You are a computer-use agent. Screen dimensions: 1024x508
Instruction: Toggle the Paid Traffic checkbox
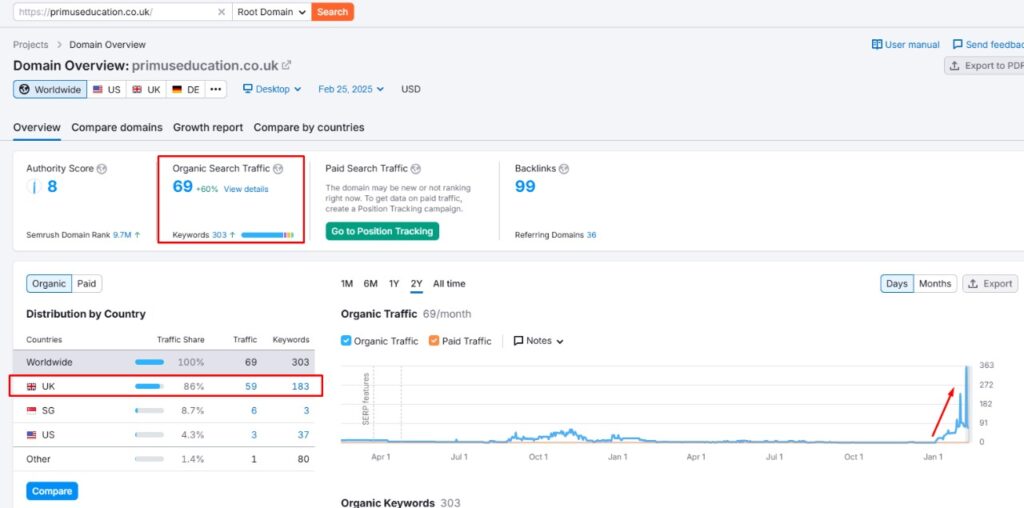coord(434,341)
